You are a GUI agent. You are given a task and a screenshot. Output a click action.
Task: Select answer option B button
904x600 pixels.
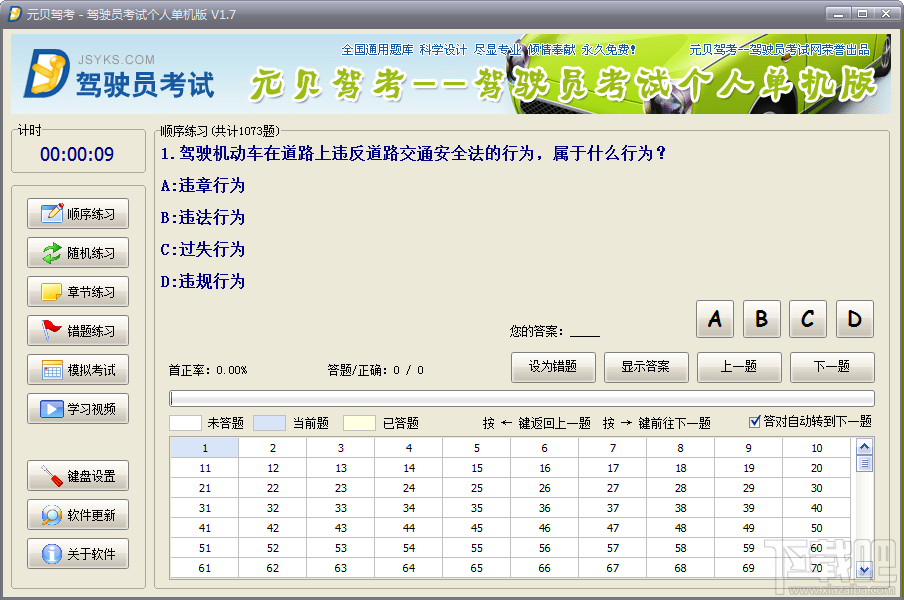pos(761,319)
